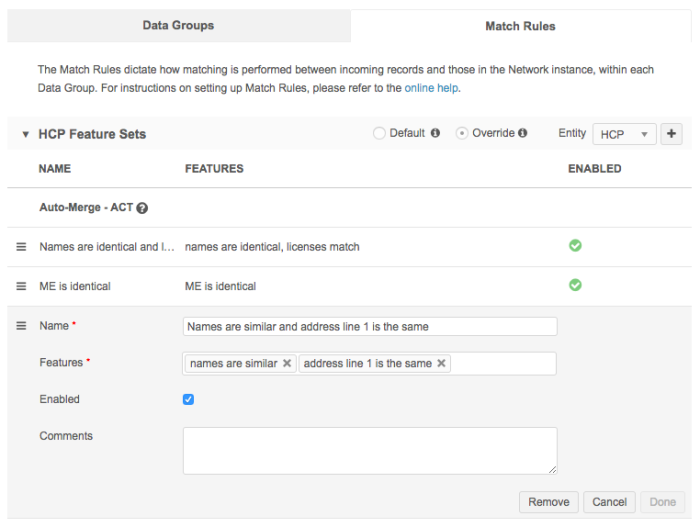
Task: Click green enabled checkmark for ME is identical
Action: coord(575,285)
